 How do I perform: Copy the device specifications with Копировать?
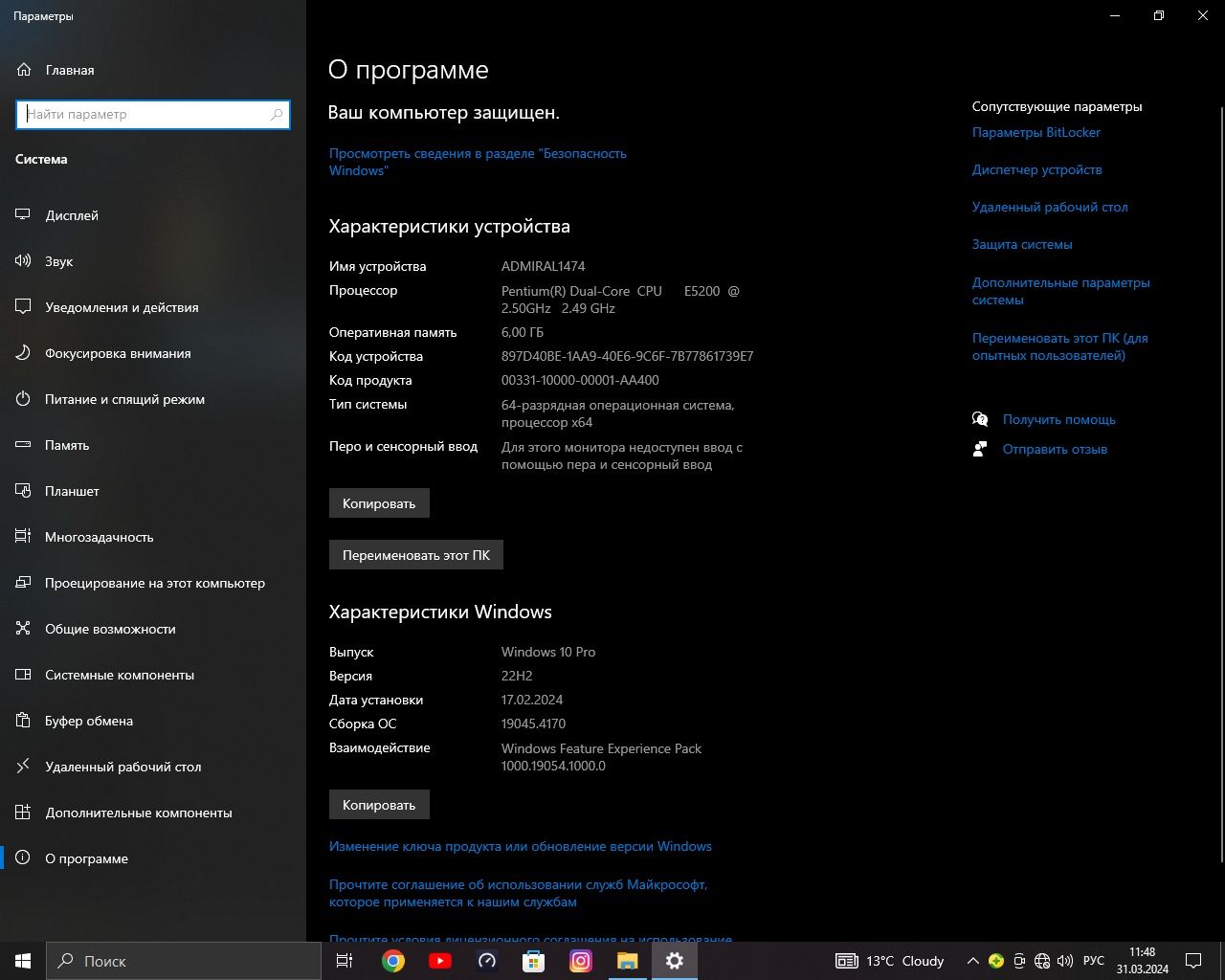[379, 503]
